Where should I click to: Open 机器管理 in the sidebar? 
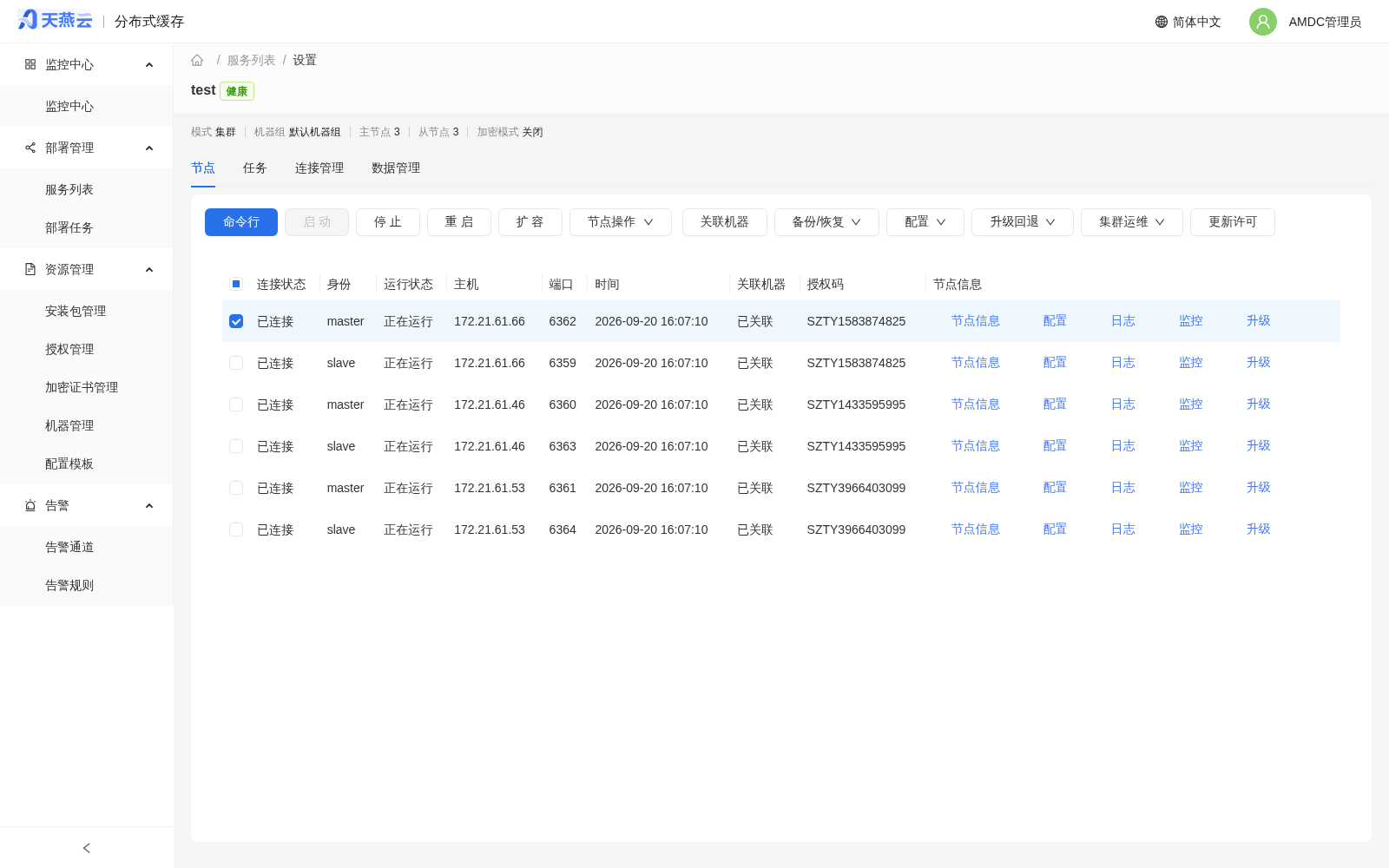tap(69, 425)
